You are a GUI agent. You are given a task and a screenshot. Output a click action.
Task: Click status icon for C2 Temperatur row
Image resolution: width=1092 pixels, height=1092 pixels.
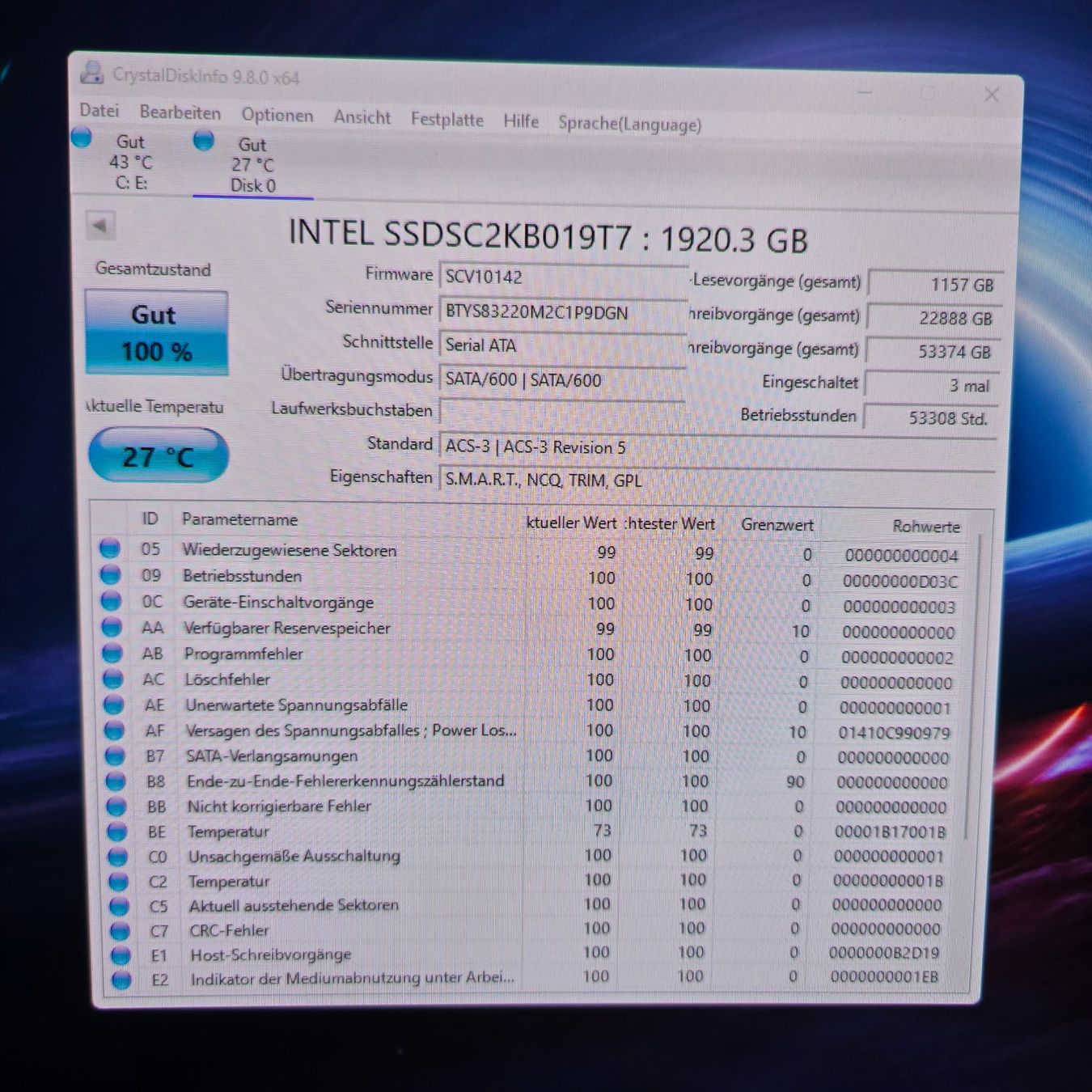(x=119, y=881)
